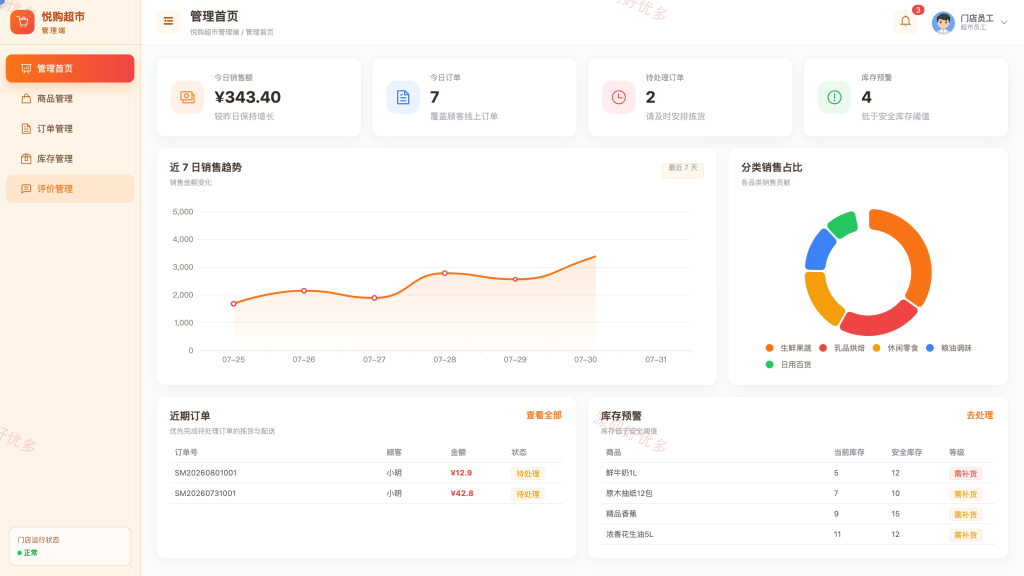The width and height of the screenshot is (1024, 576).
Task: Click the 订单管理 document icon
Action: [26, 129]
